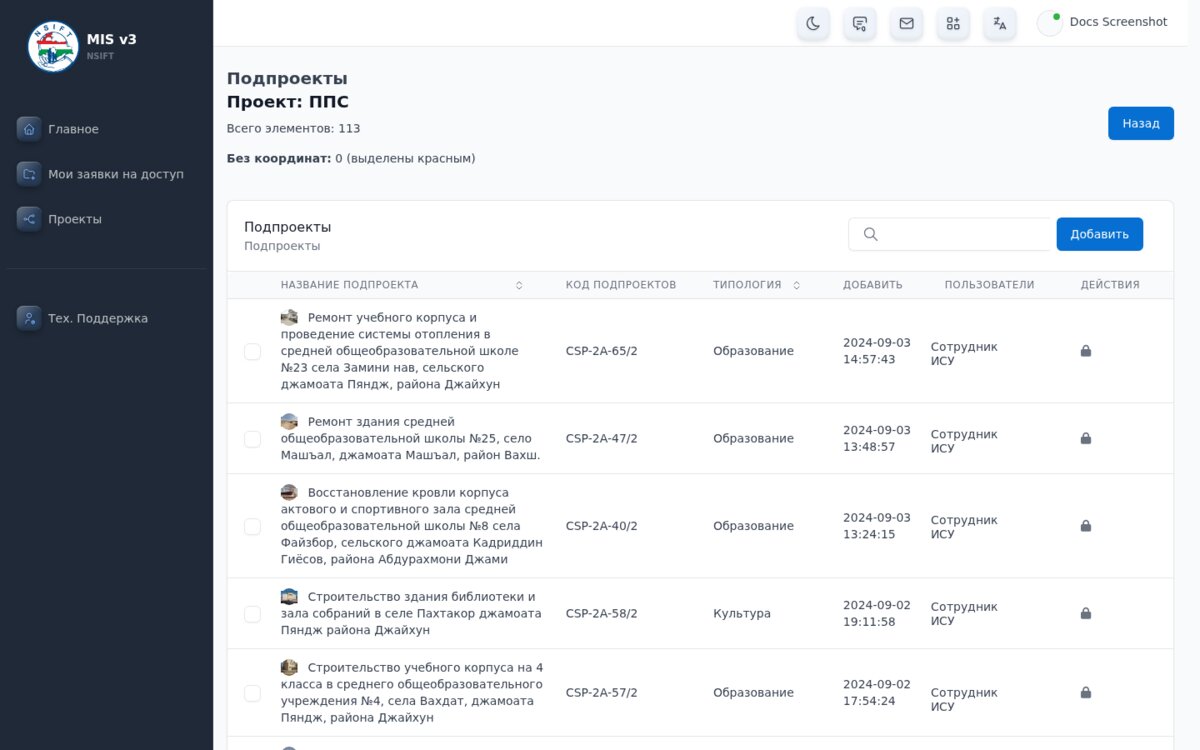Click the Добавить column header
1200x750 pixels.
[x=873, y=285]
